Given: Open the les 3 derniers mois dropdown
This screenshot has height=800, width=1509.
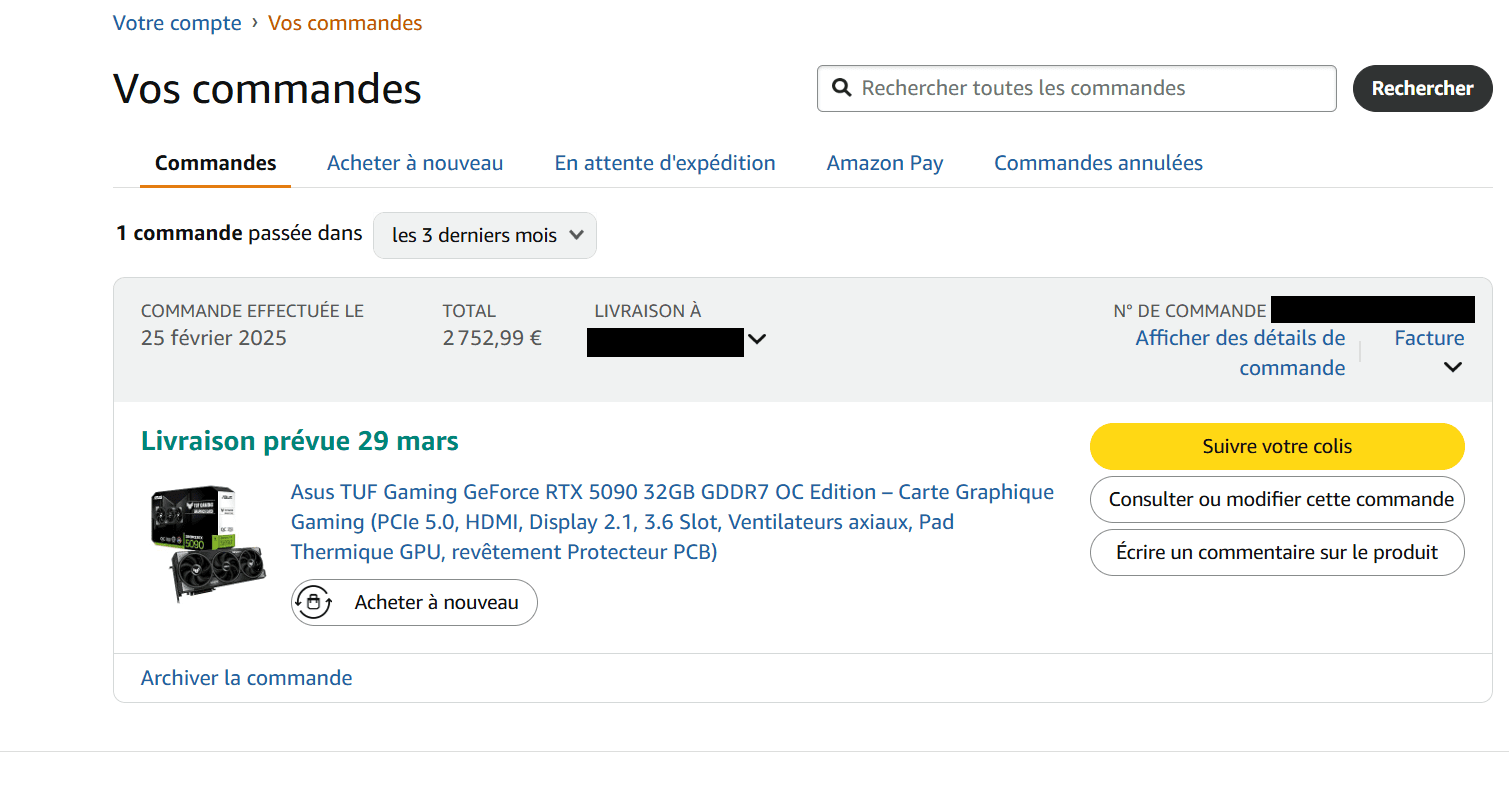Looking at the screenshot, I should coord(485,236).
